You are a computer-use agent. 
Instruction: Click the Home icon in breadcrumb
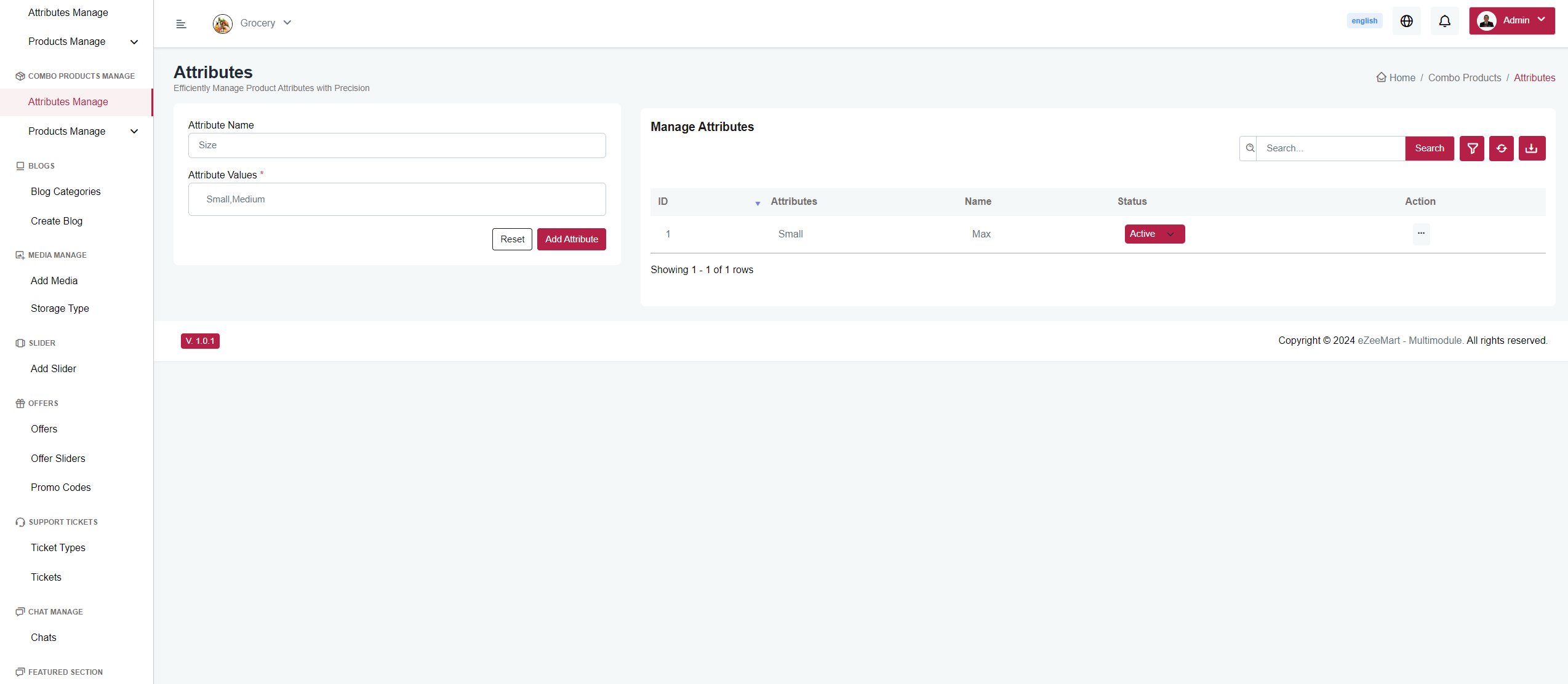coord(1381,78)
